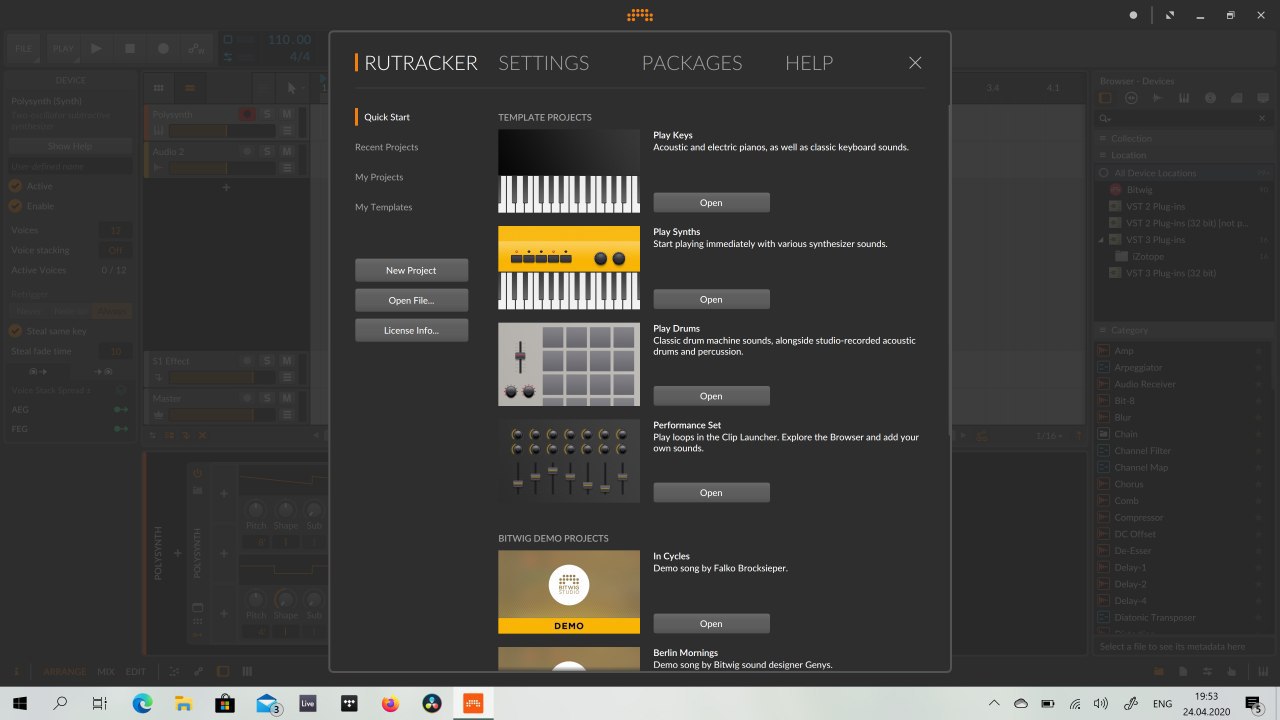This screenshot has width=1280, height=720.
Task: Open Firefox from the taskbar
Action: point(389,703)
